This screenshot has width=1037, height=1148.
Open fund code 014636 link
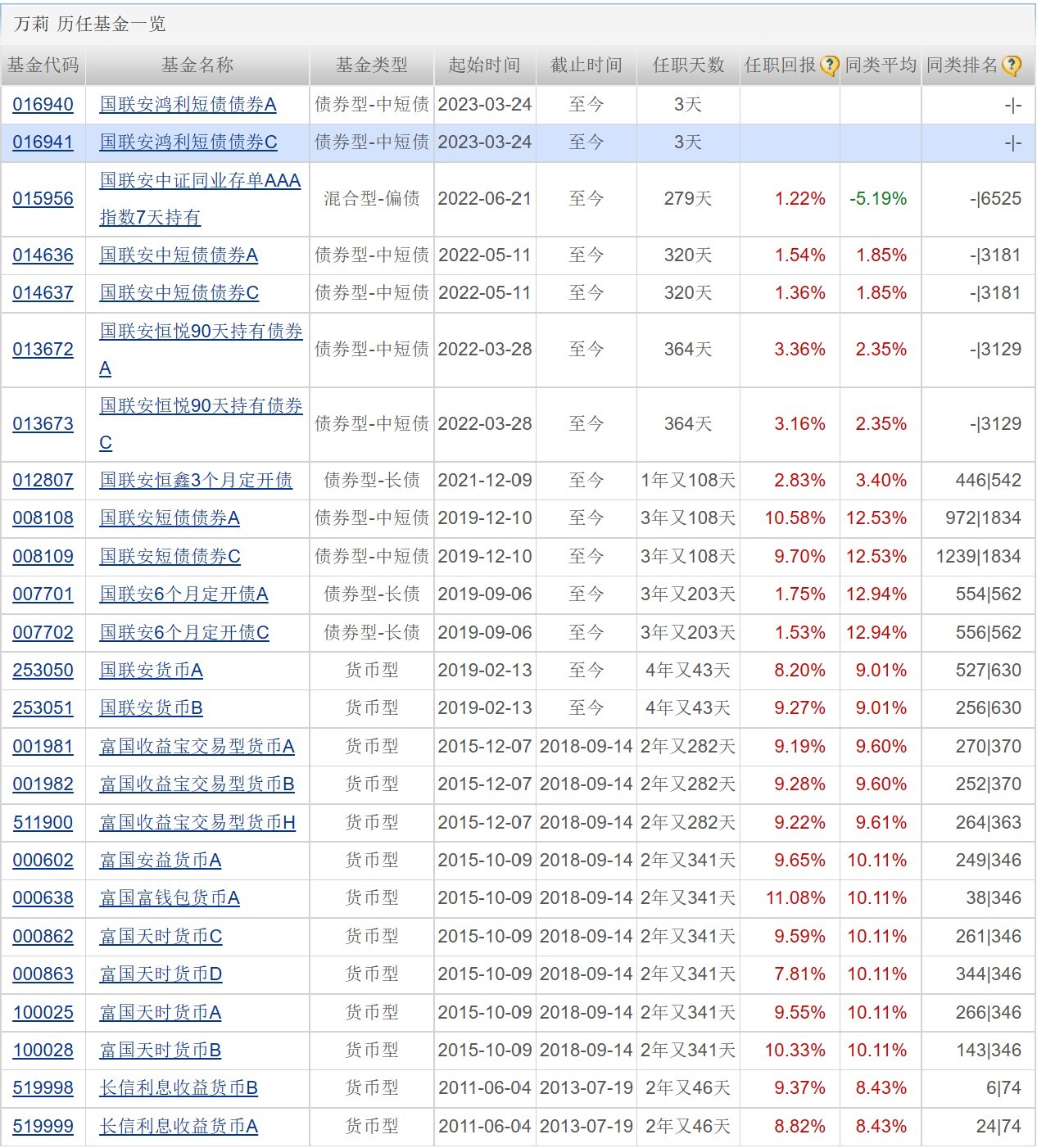tap(43, 255)
